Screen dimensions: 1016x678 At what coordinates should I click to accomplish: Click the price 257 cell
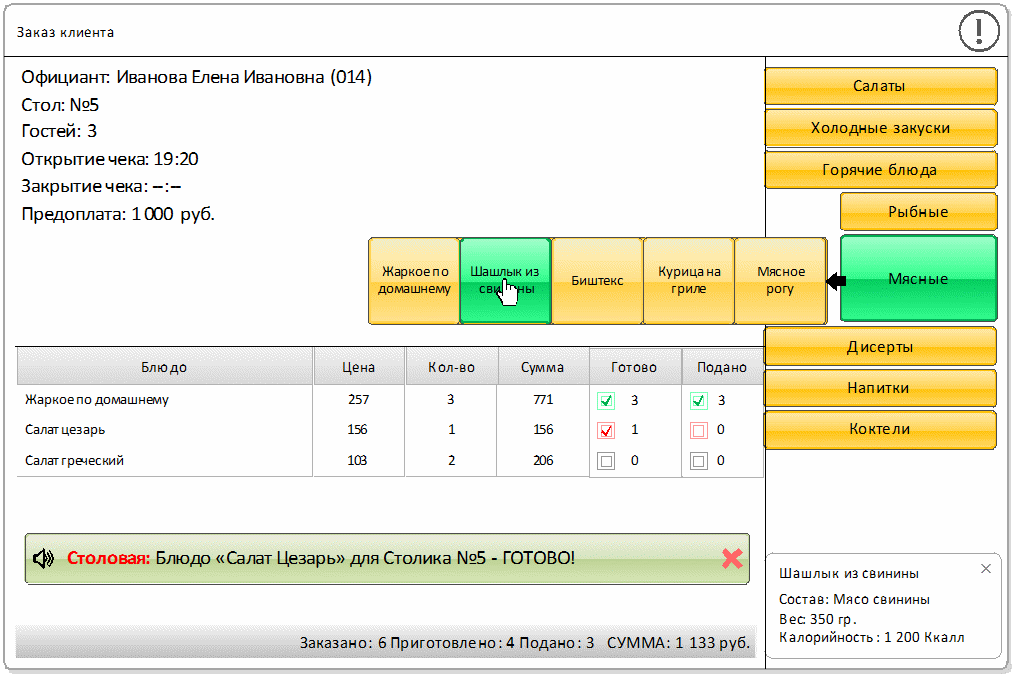pos(358,400)
